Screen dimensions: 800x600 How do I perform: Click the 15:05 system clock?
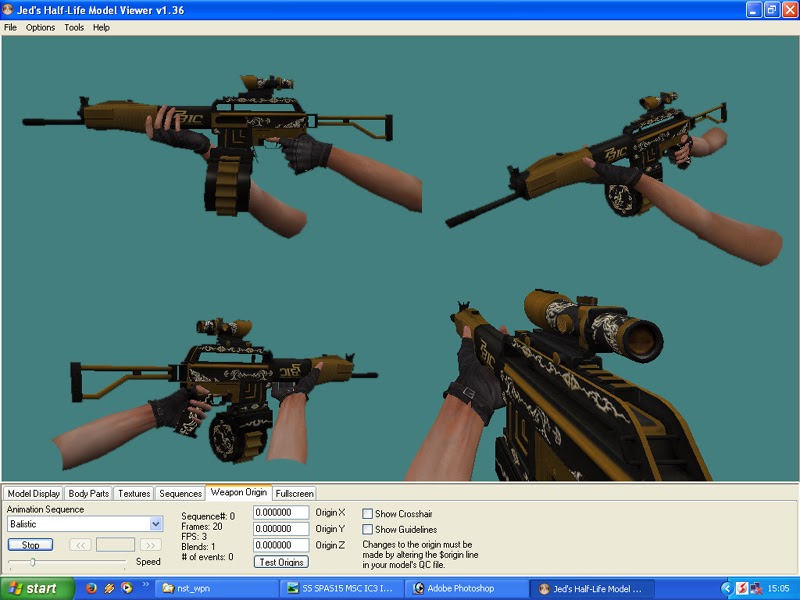click(x=779, y=588)
